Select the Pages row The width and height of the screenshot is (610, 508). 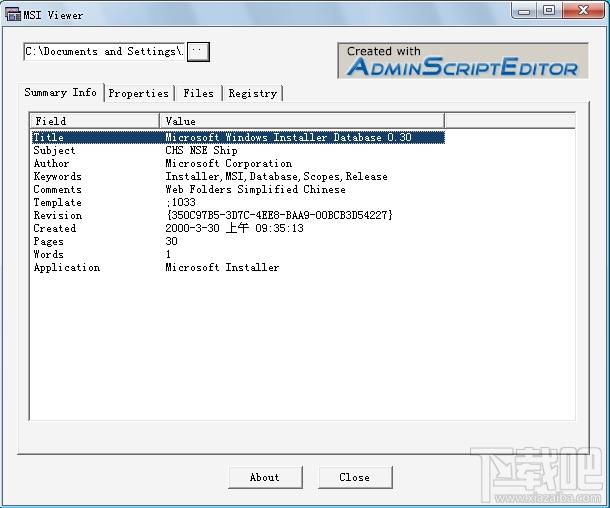click(x=238, y=241)
